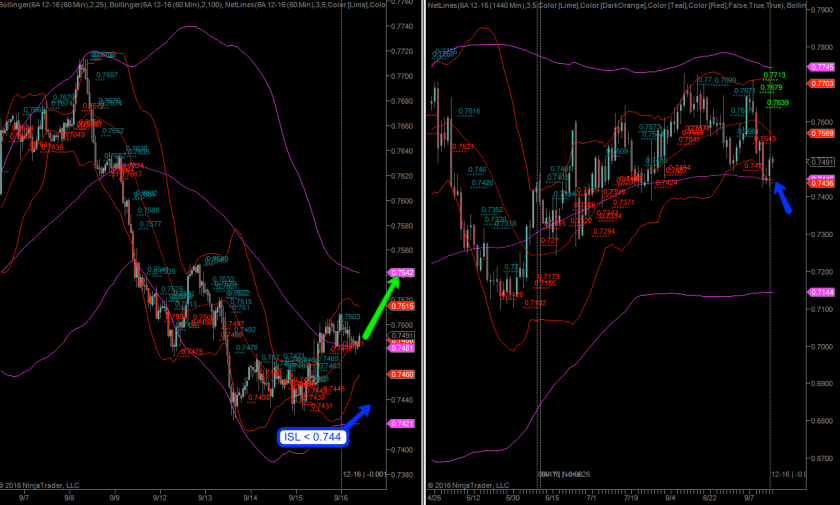Click the 0.7740 price axis label on left chart

[x=402, y=26]
